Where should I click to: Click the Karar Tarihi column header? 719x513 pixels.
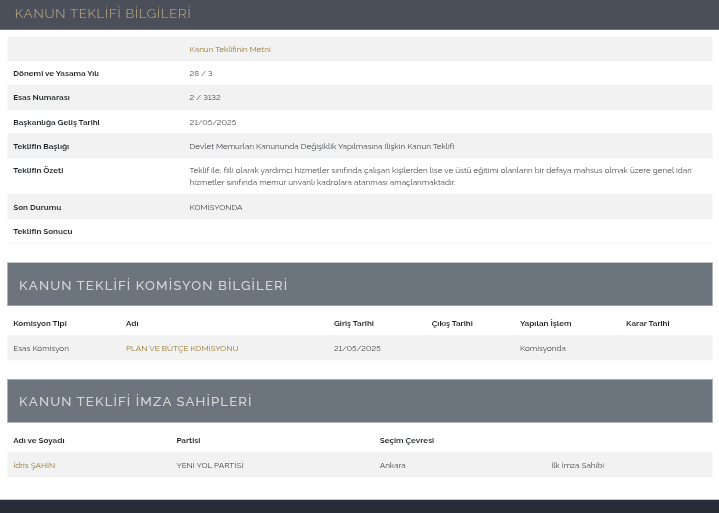(x=647, y=324)
